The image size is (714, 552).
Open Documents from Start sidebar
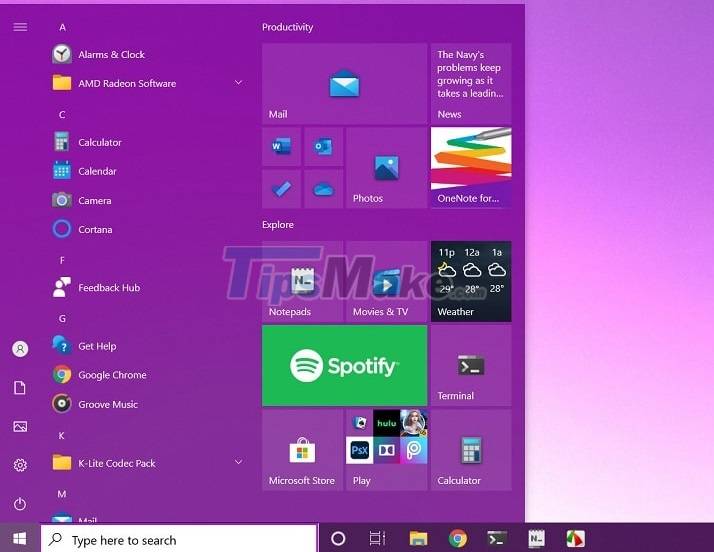20,388
